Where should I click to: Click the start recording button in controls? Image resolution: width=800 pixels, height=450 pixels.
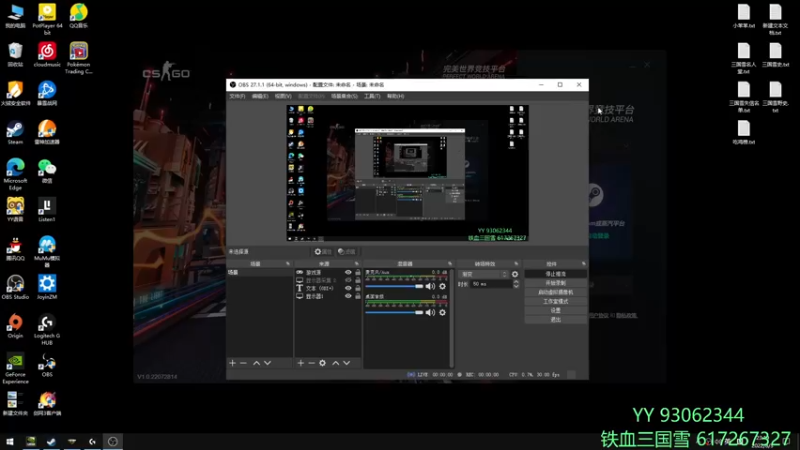[556, 283]
